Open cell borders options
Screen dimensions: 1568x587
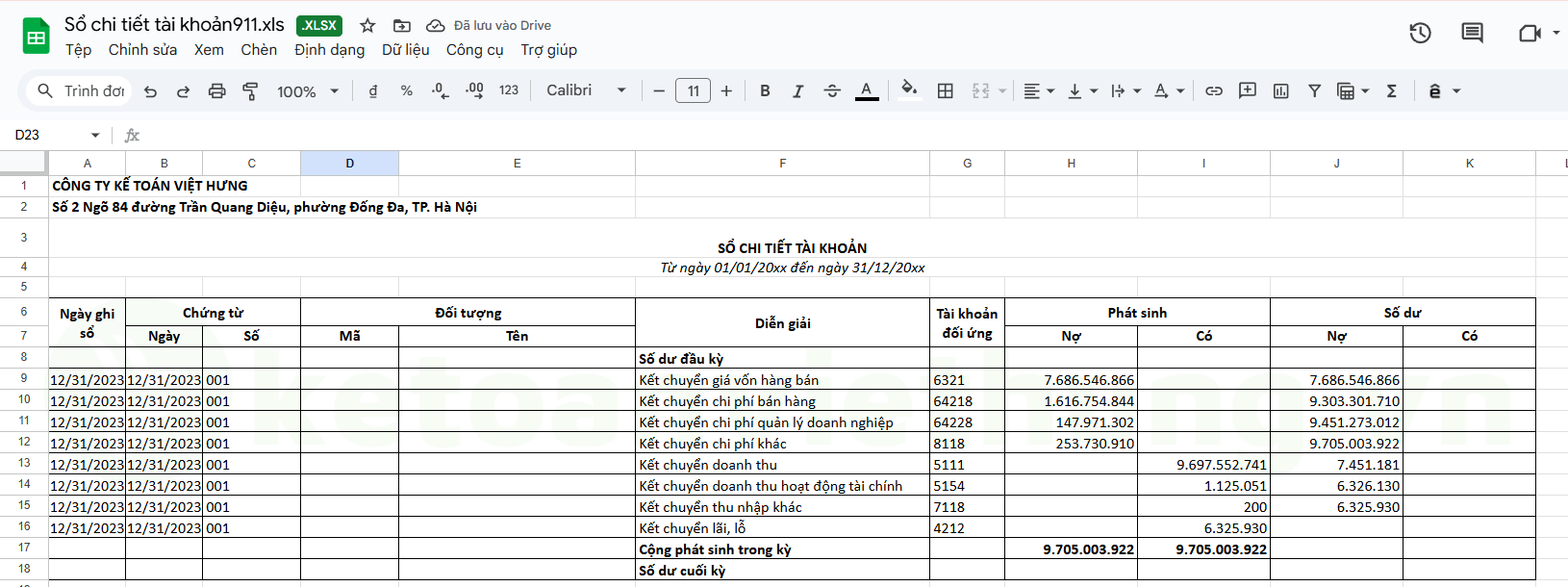coord(946,91)
